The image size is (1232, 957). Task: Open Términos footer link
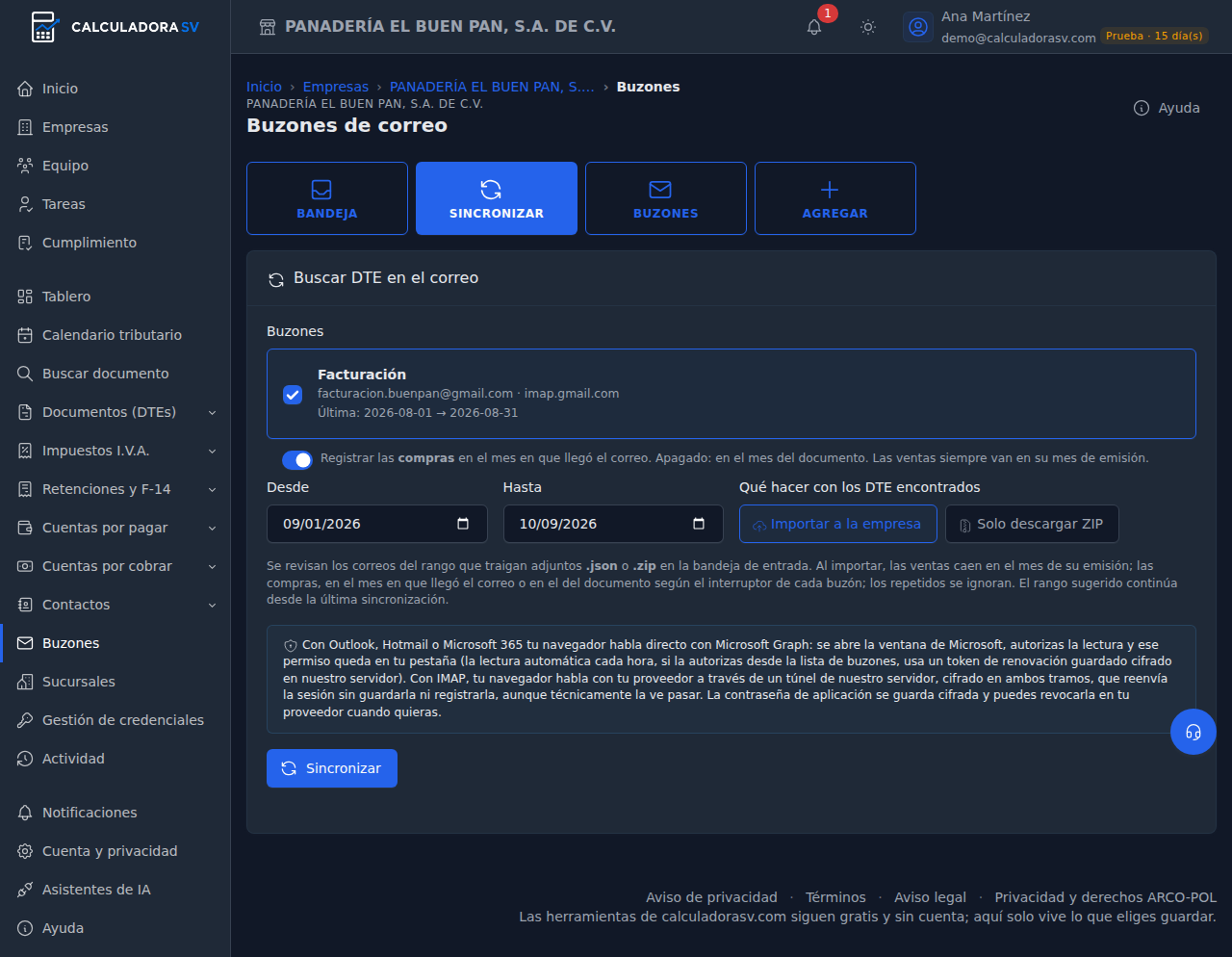point(835,897)
